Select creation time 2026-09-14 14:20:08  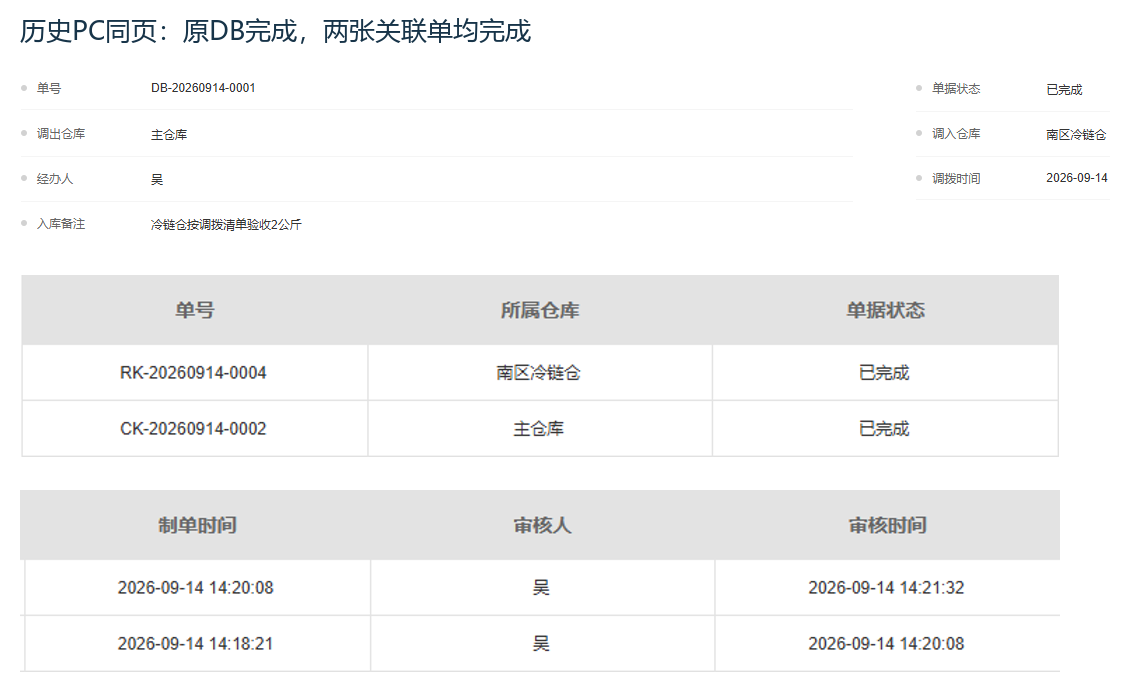coord(195,588)
